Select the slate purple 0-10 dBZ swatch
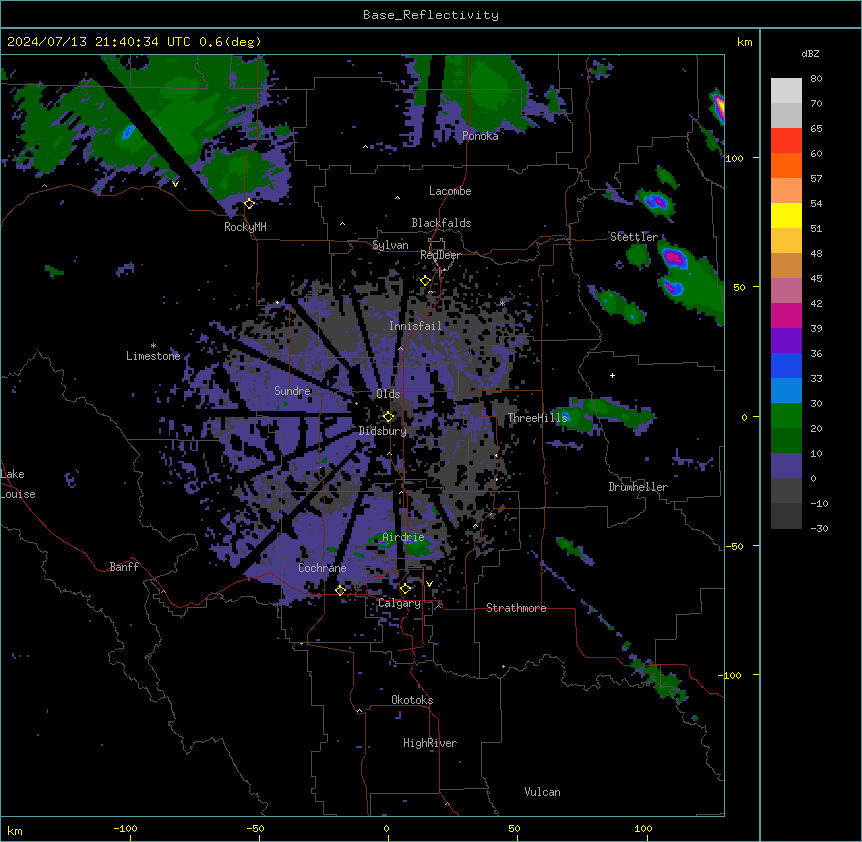This screenshot has width=862, height=842. click(786, 466)
